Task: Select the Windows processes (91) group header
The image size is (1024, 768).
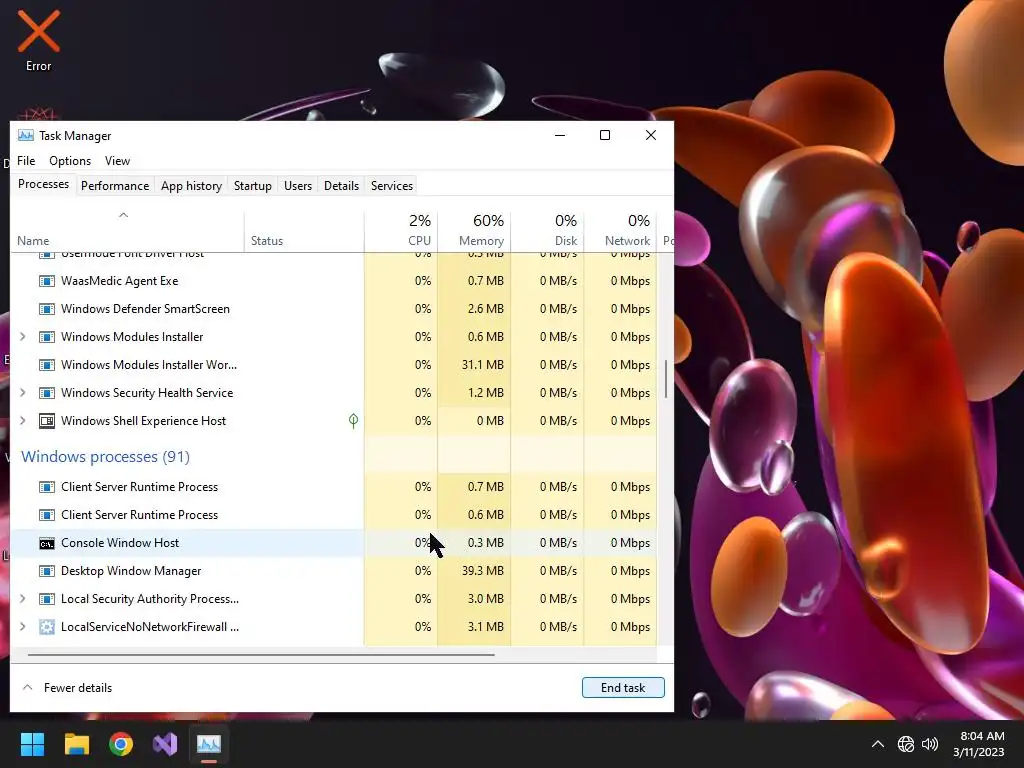Action: (x=105, y=456)
